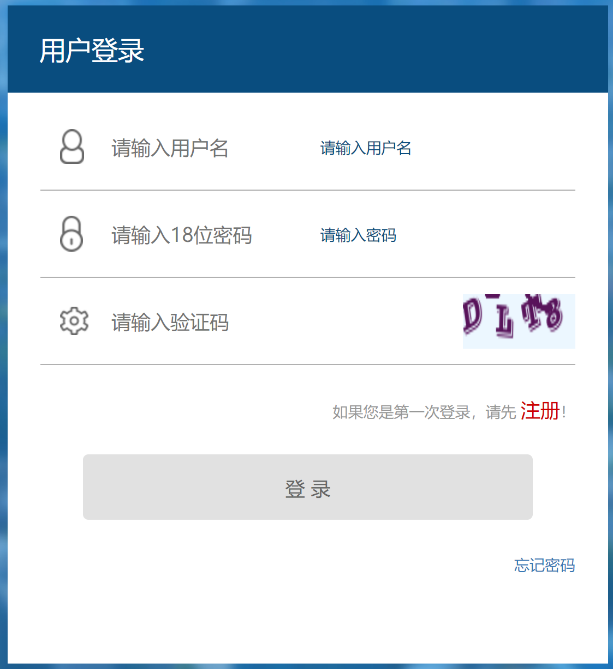Open the red 注册 registration link
Screen dimensions: 613x669
point(540,411)
